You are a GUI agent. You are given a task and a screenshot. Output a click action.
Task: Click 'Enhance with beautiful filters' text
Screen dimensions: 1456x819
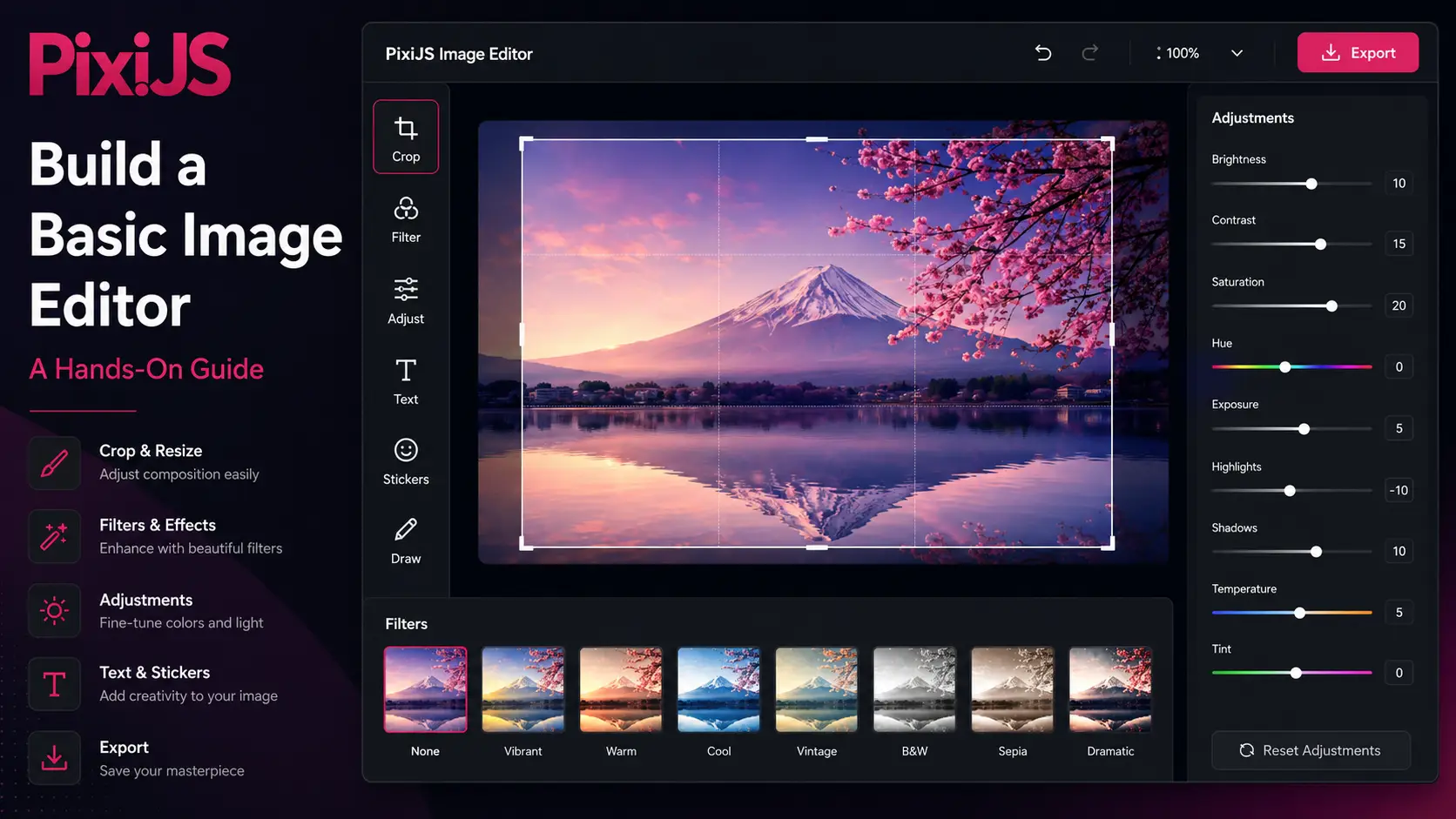[x=191, y=548]
